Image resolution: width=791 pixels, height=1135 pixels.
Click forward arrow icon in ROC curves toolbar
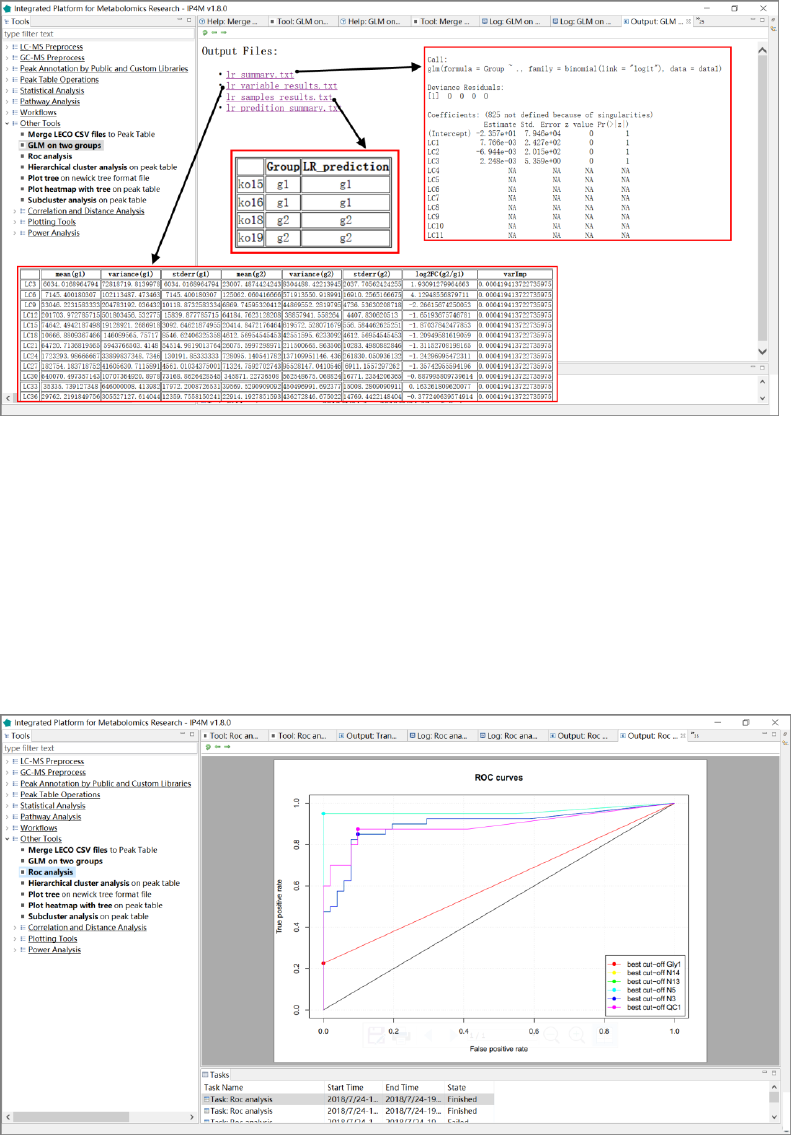tap(226, 747)
